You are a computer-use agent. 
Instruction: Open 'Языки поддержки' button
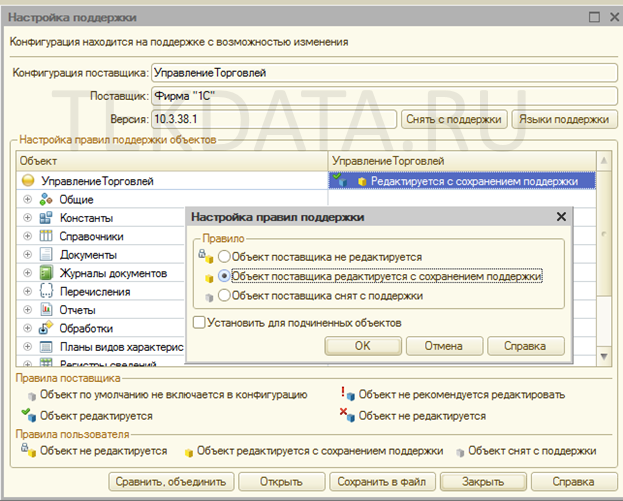pyautogui.click(x=564, y=119)
